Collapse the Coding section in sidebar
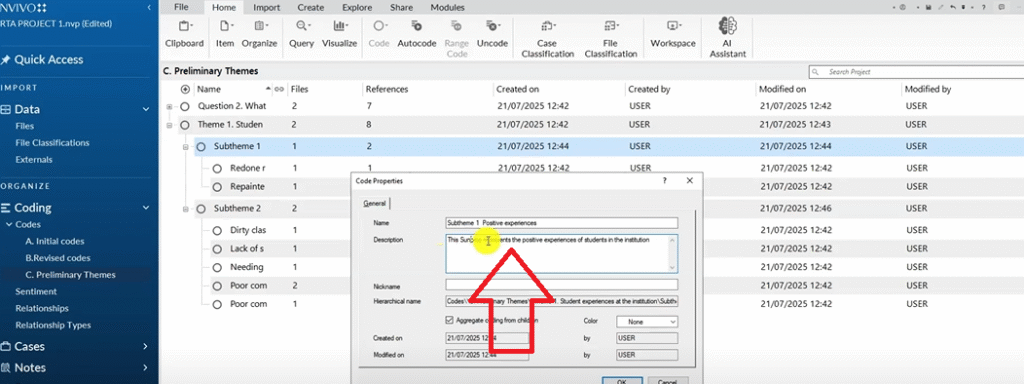 pos(146,208)
